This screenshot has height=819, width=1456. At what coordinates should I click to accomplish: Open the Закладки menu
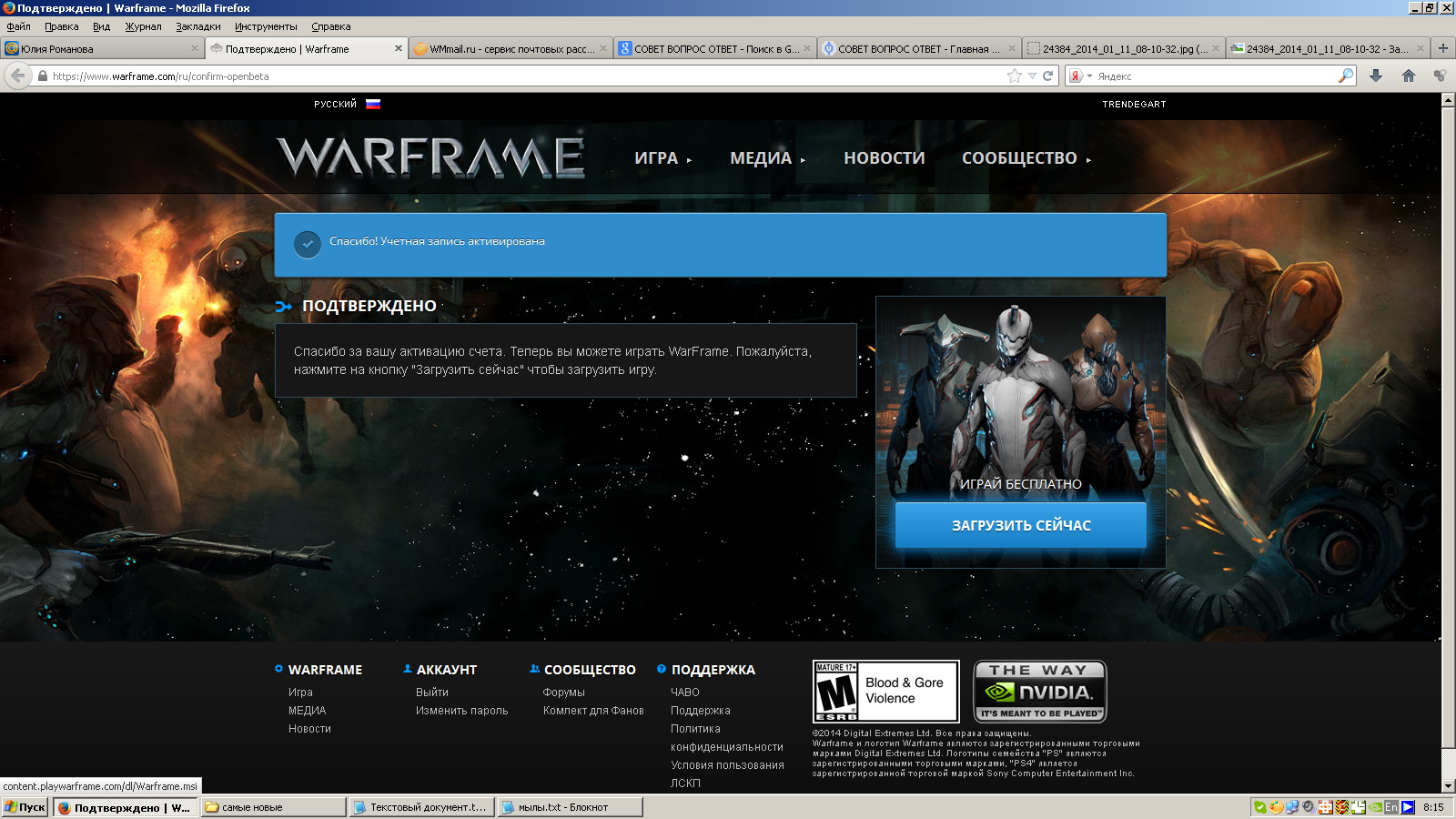pos(198,26)
